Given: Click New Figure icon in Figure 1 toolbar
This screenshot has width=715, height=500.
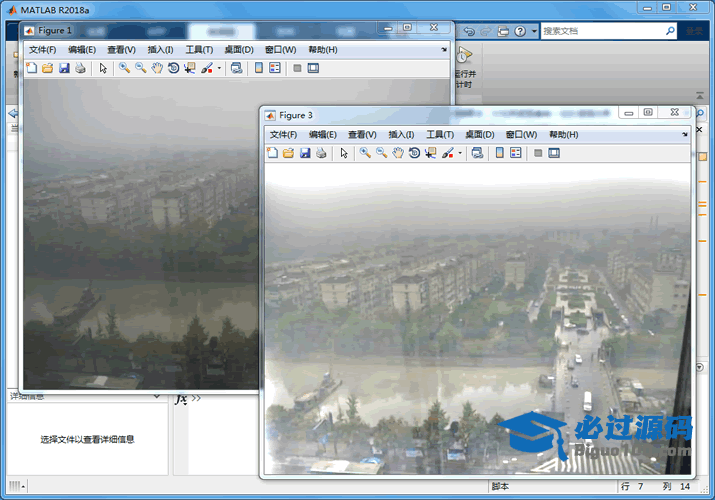Looking at the screenshot, I should tap(31, 68).
